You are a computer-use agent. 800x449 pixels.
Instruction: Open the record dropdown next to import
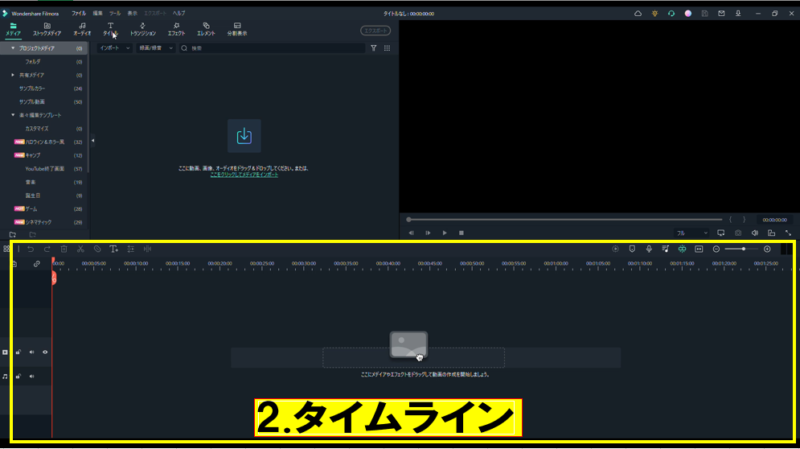coord(156,48)
